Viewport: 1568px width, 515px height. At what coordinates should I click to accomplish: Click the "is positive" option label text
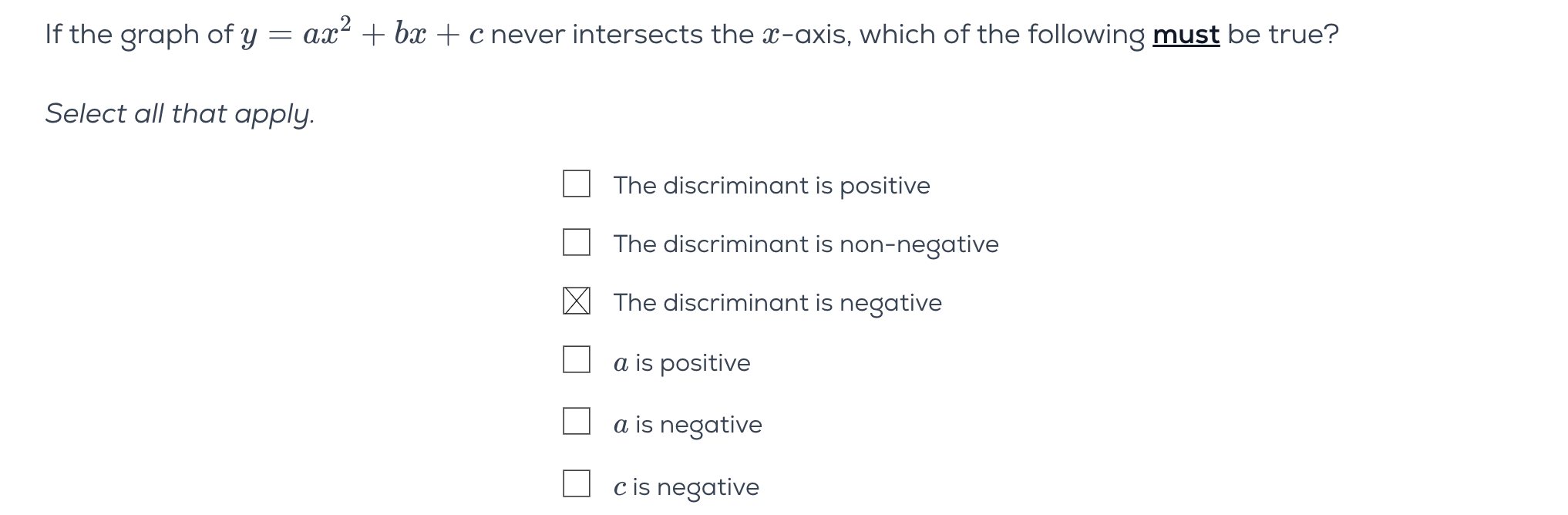coord(692,363)
